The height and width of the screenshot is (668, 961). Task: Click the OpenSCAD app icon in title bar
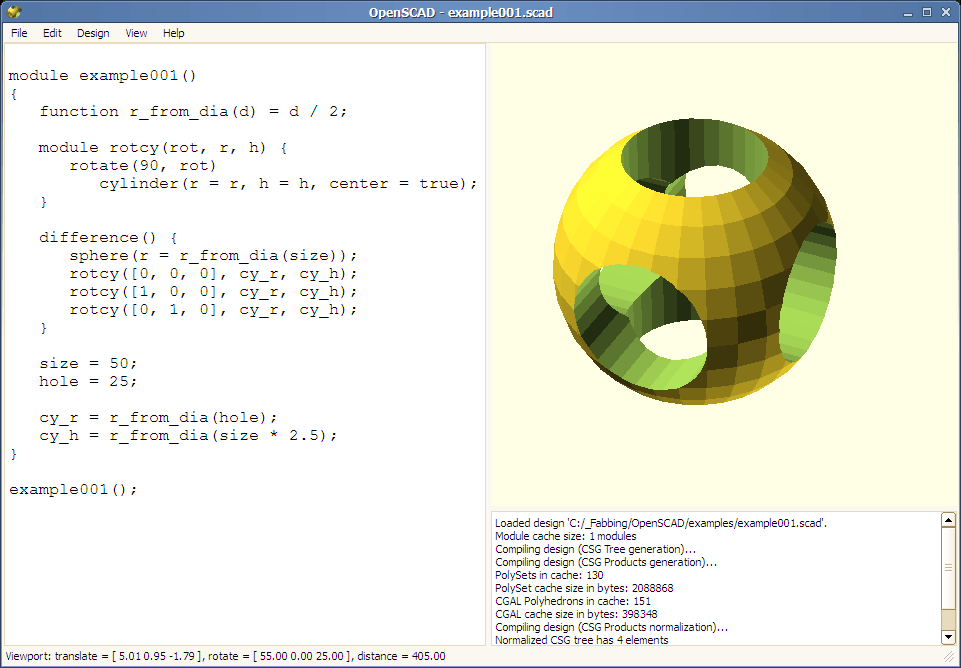pyautogui.click(x=13, y=12)
